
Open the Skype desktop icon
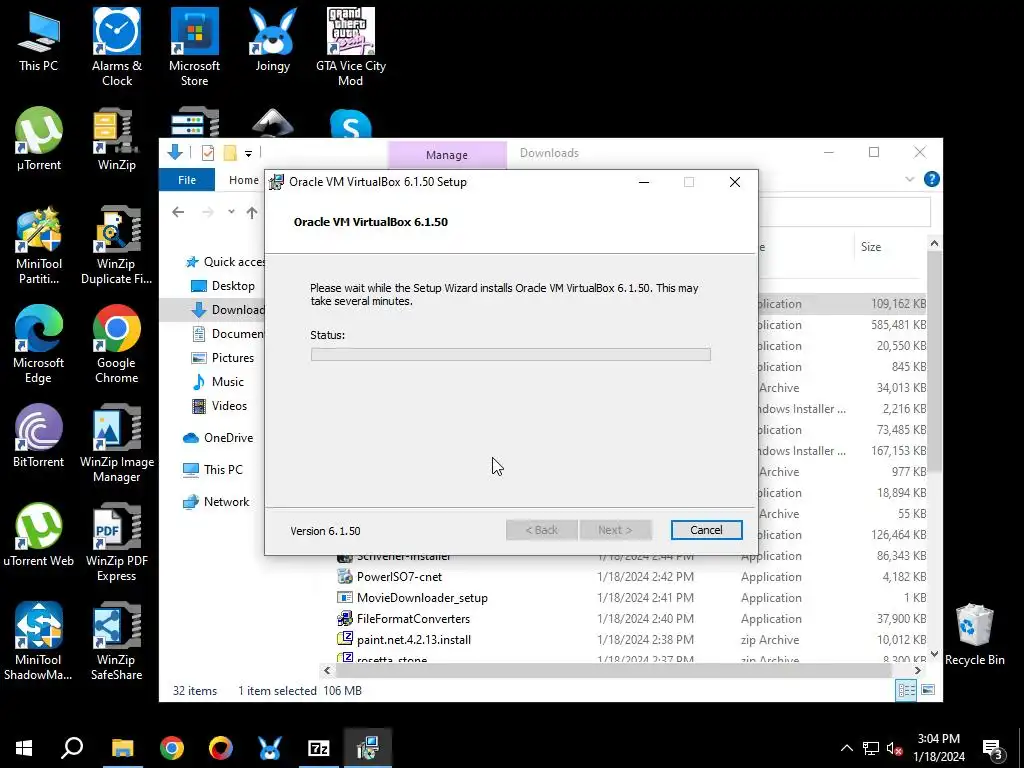[351, 124]
